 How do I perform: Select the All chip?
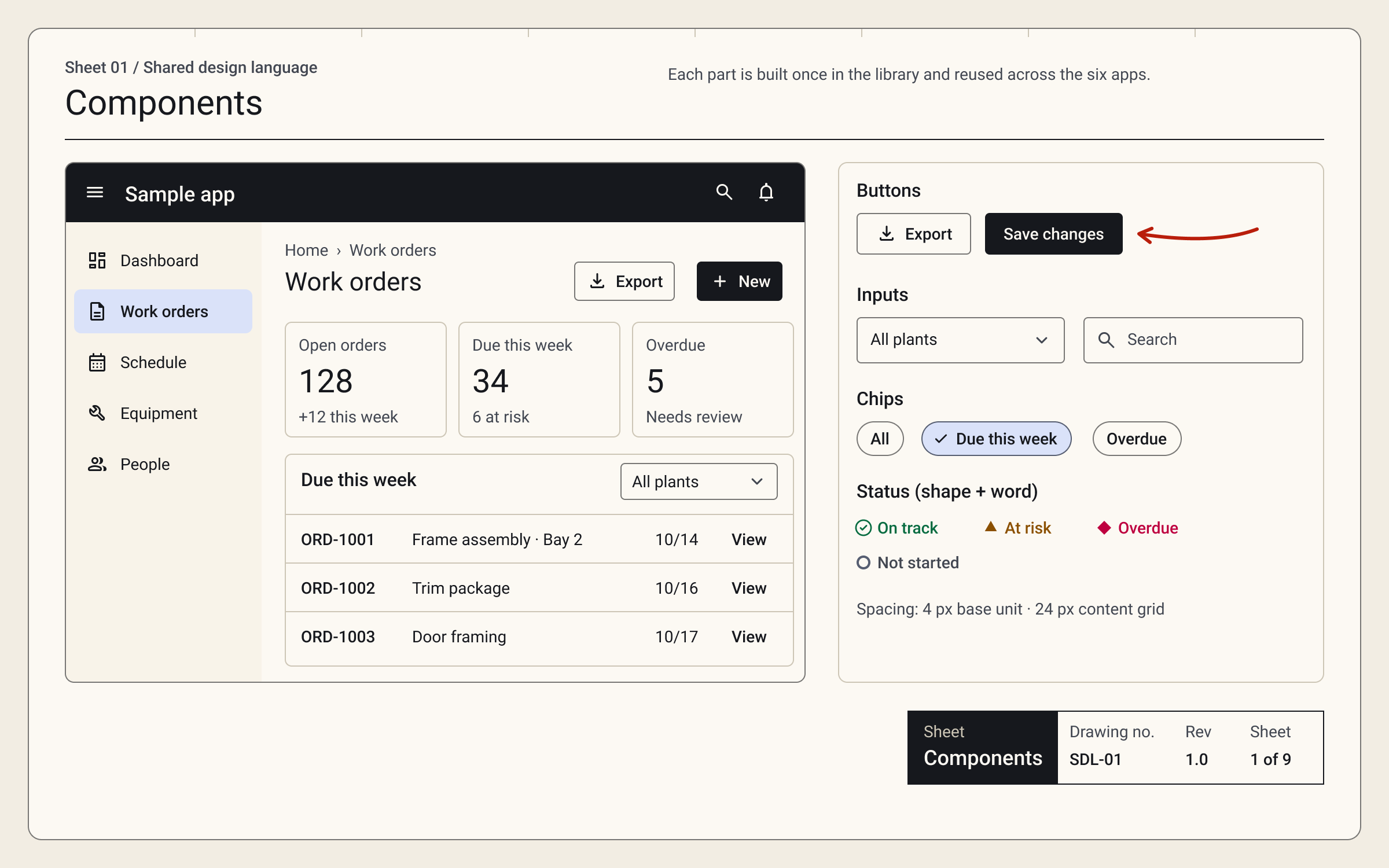point(880,439)
